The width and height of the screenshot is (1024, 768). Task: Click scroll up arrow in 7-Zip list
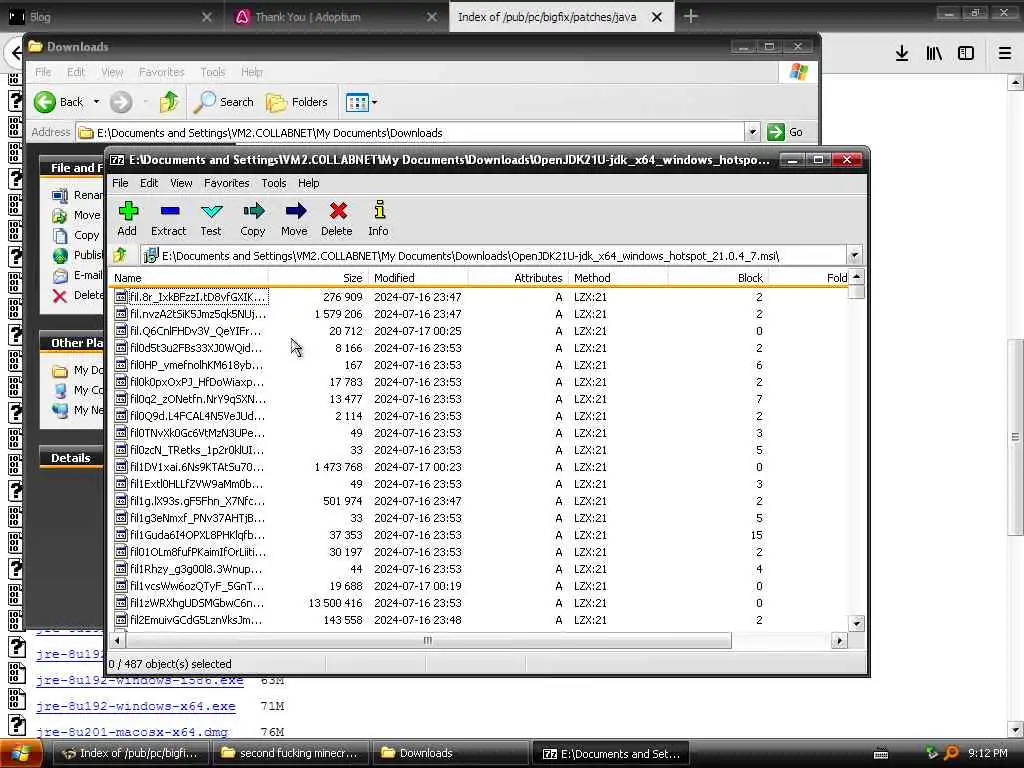coord(857,278)
